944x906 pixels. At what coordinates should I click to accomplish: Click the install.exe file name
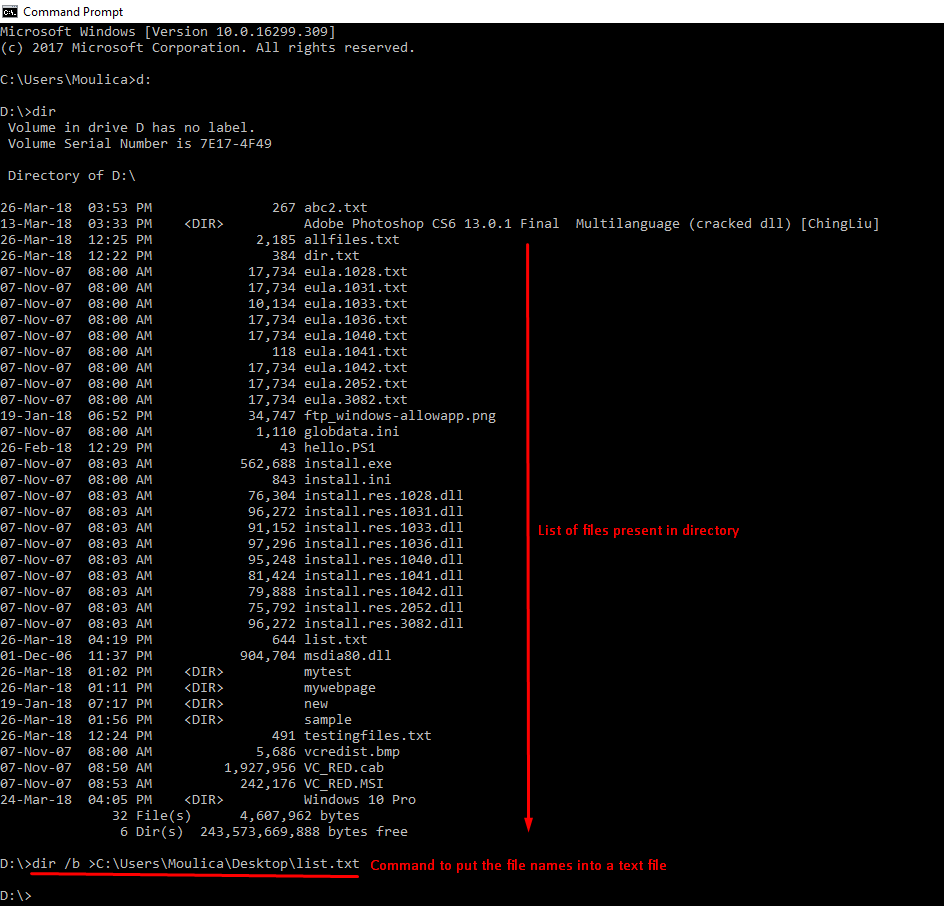(x=347, y=464)
